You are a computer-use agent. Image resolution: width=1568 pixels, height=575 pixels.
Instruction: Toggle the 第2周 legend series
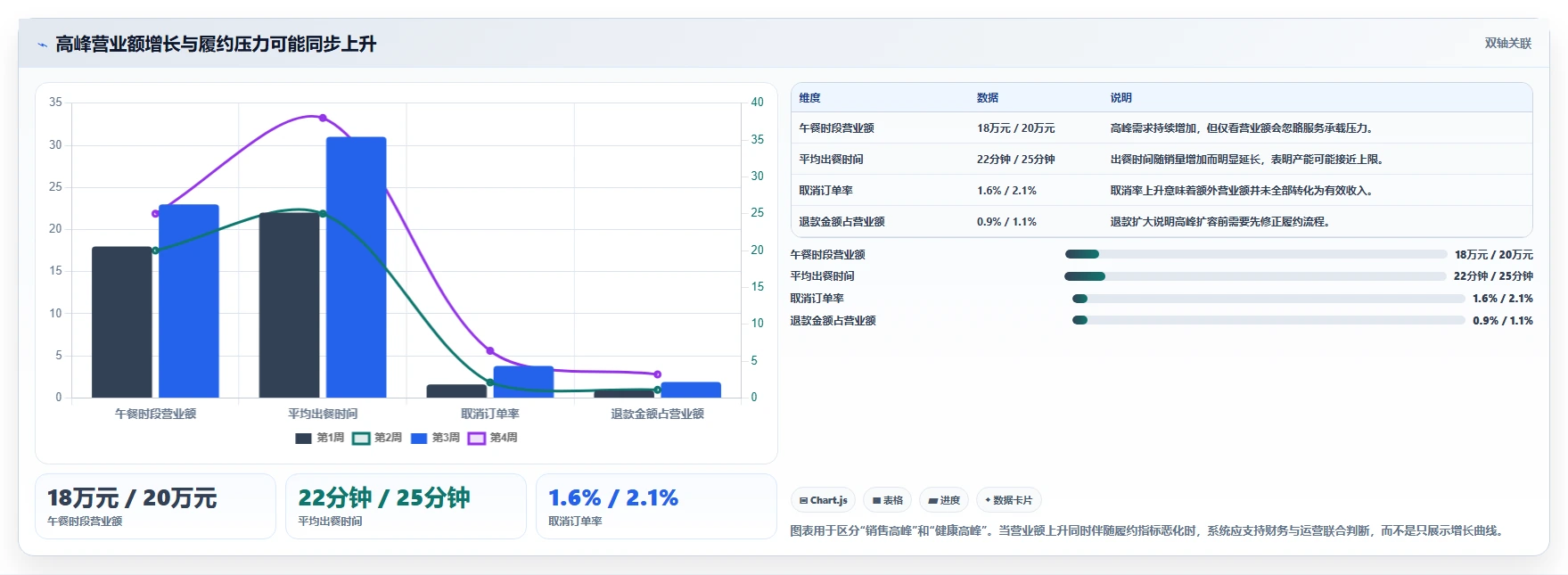377,438
